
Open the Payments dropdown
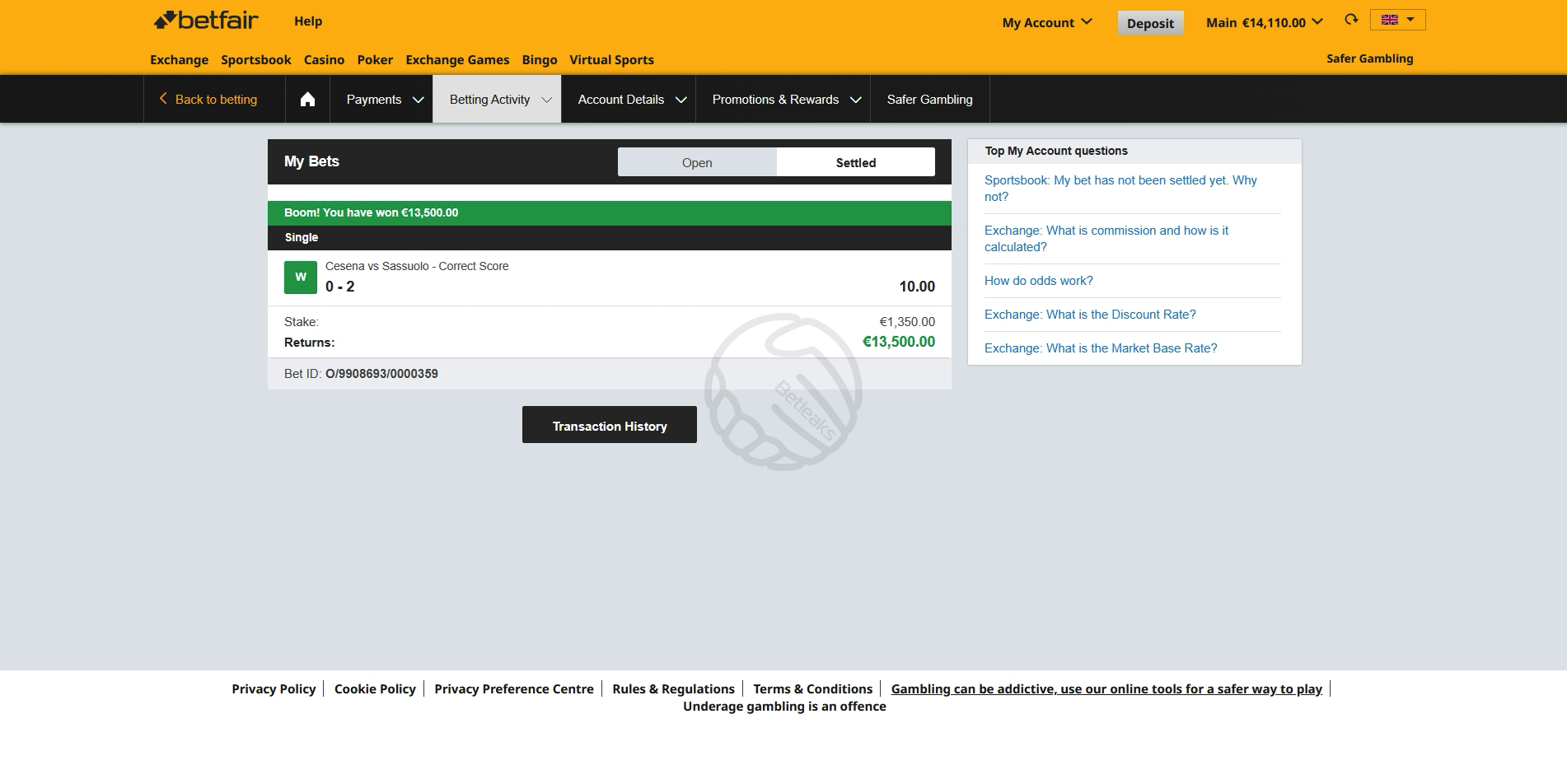[x=381, y=99]
